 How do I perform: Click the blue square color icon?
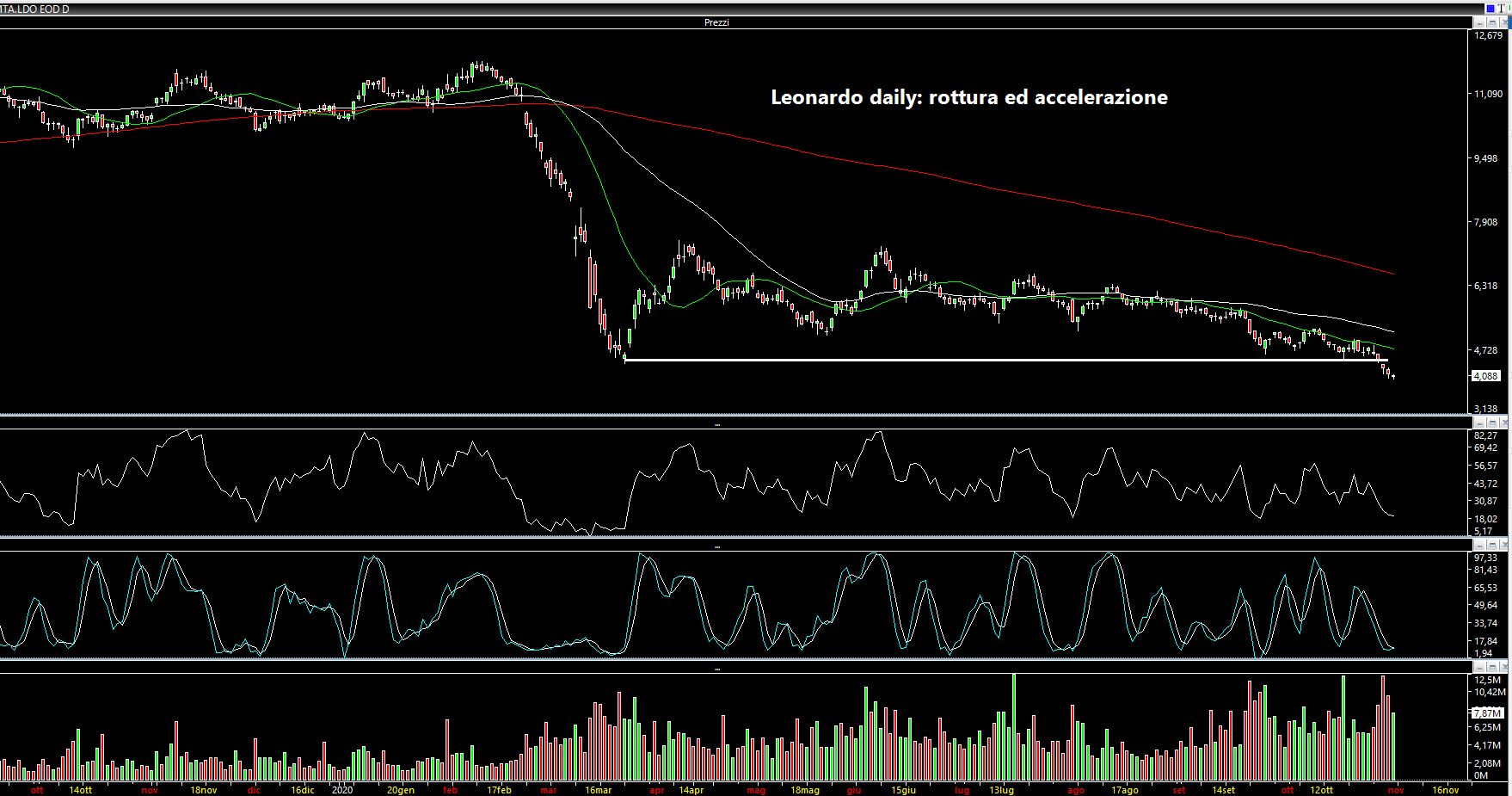click(x=1490, y=9)
